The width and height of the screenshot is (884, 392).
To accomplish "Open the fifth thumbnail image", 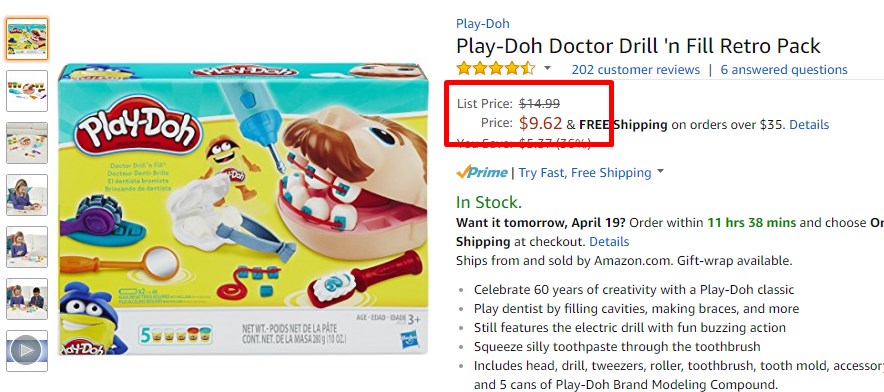I will coord(27,247).
